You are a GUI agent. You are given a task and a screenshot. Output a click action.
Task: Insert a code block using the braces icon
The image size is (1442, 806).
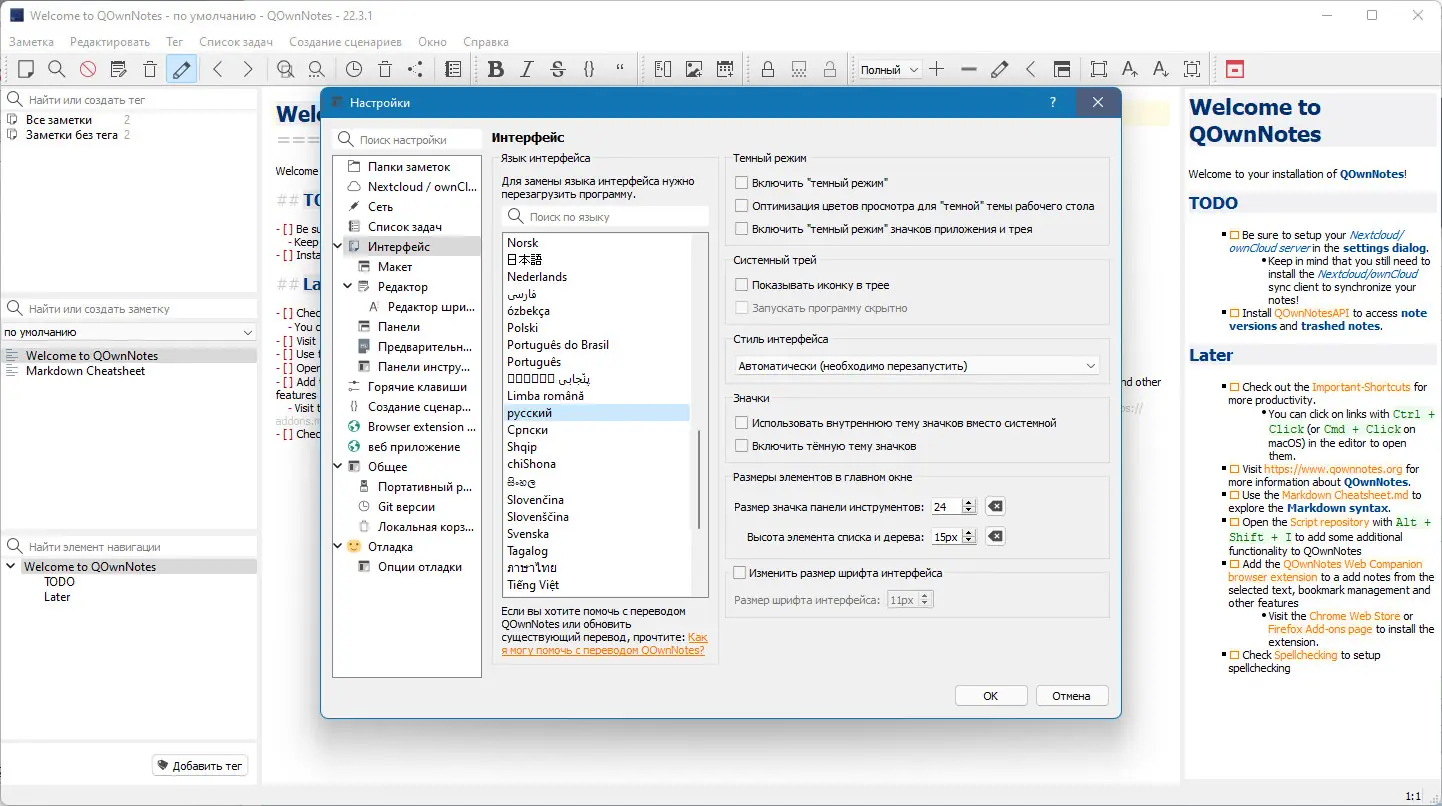589,69
